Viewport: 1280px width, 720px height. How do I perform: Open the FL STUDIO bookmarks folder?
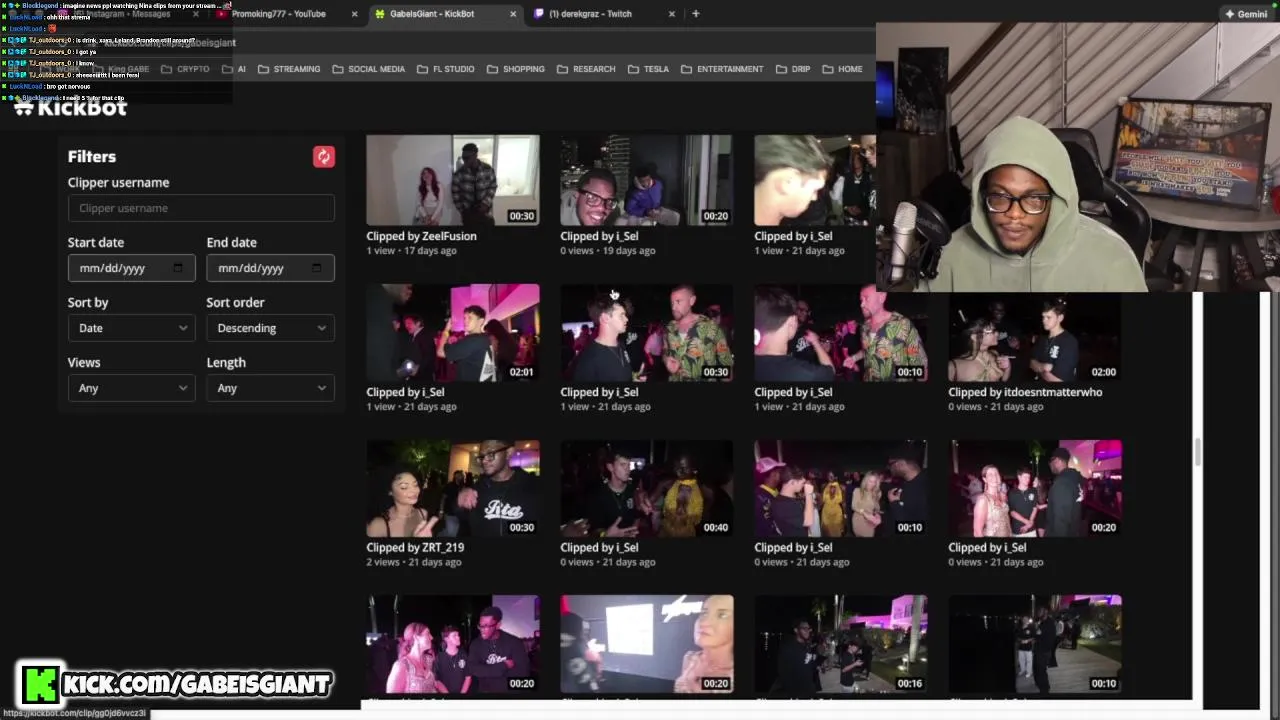coord(445,69)
